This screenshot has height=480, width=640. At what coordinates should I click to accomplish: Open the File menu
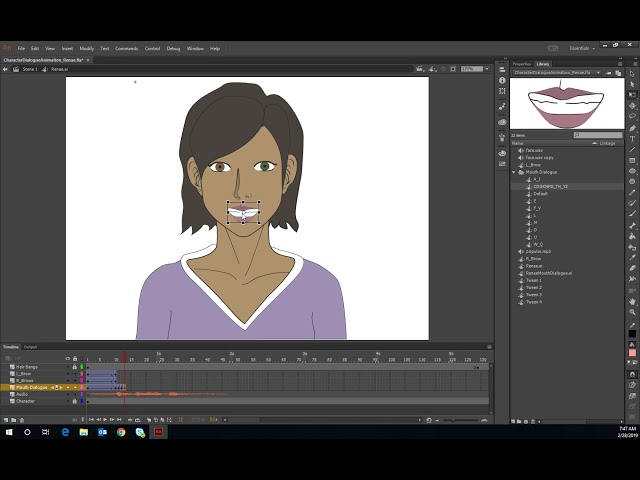point(21,48)
